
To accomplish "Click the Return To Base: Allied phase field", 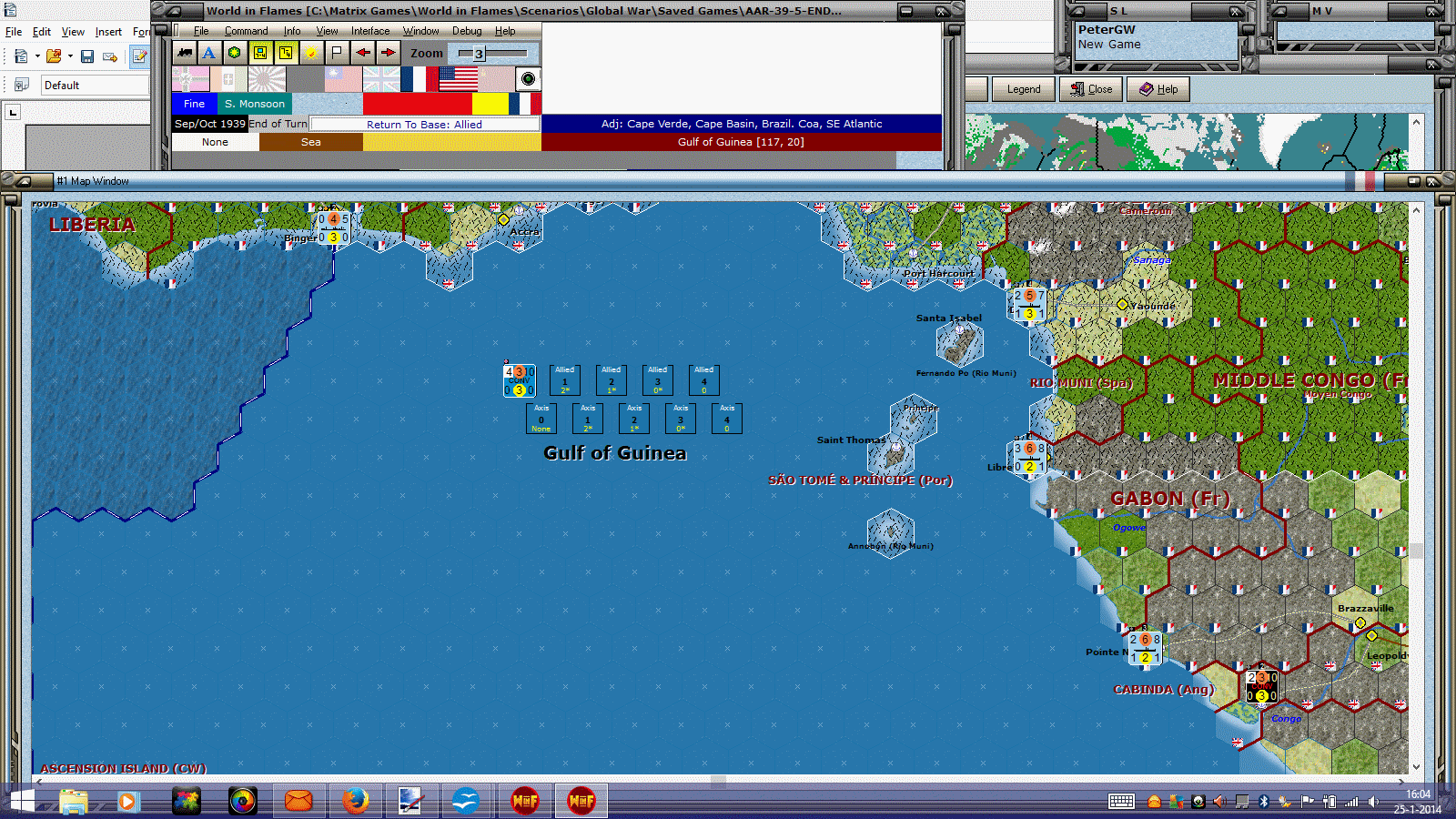I will (425, 125).
